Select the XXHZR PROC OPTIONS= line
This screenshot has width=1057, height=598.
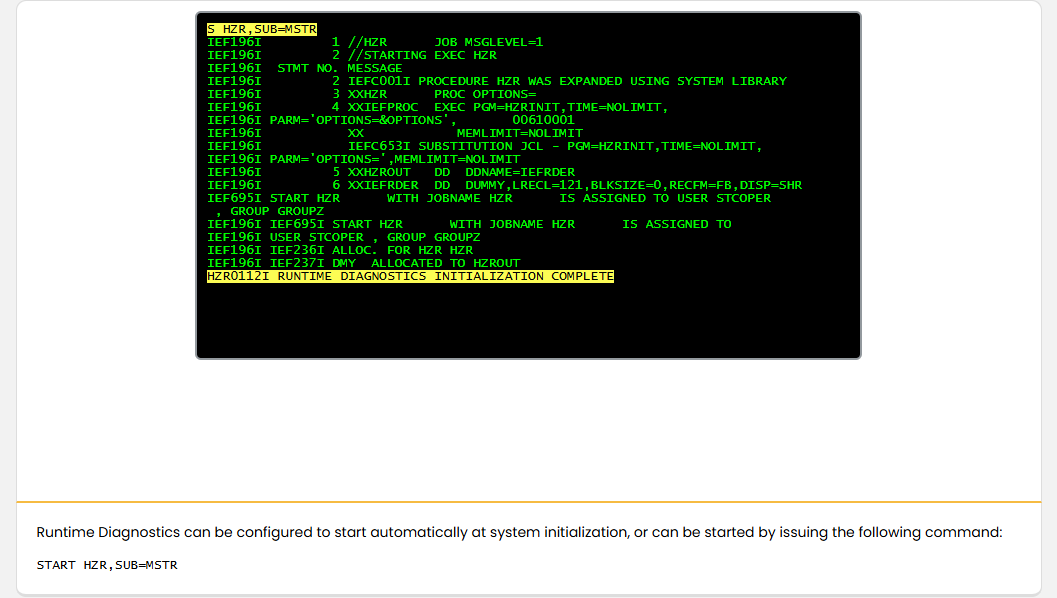click(x=371, y=94)
